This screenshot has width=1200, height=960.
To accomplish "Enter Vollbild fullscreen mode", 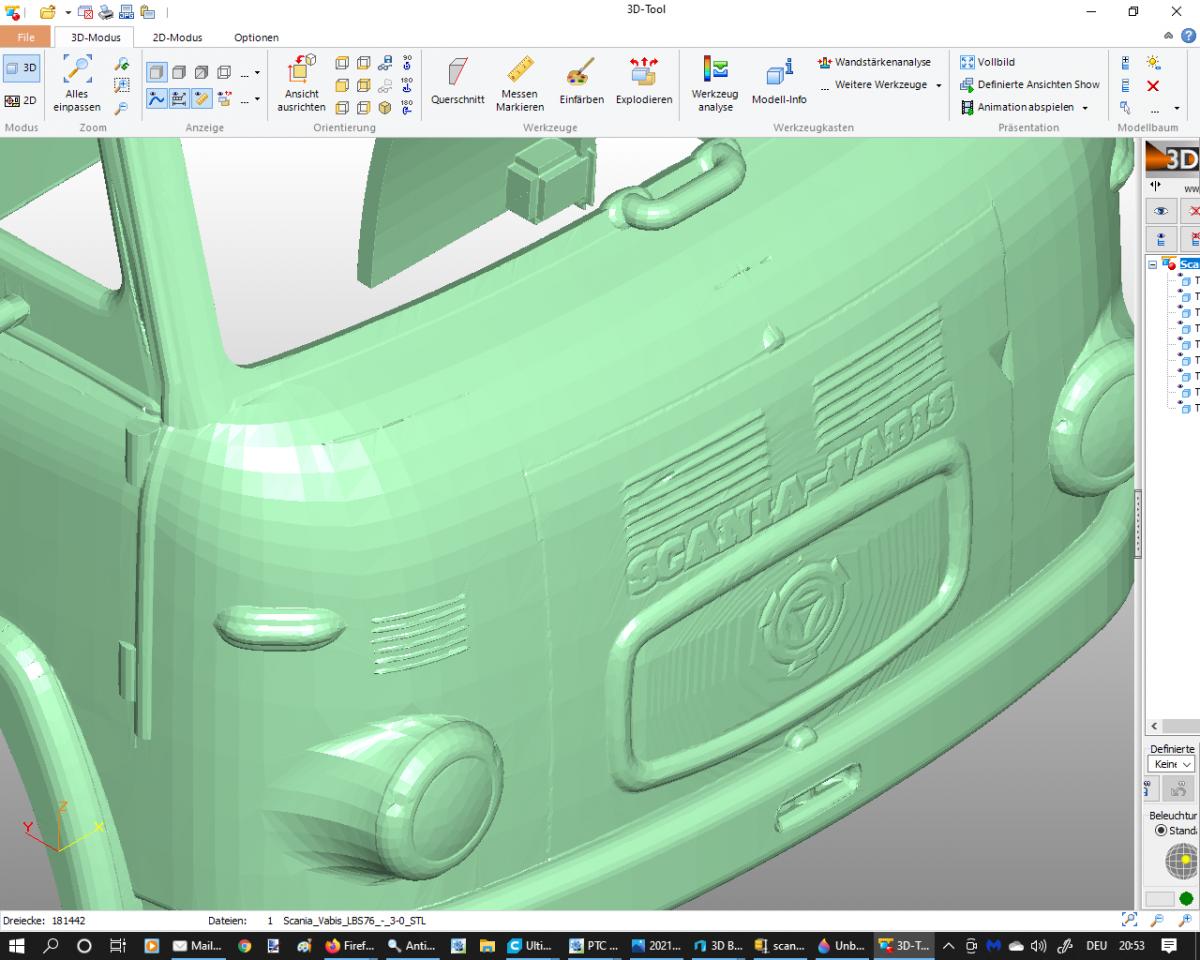I will tap(988, 62).
